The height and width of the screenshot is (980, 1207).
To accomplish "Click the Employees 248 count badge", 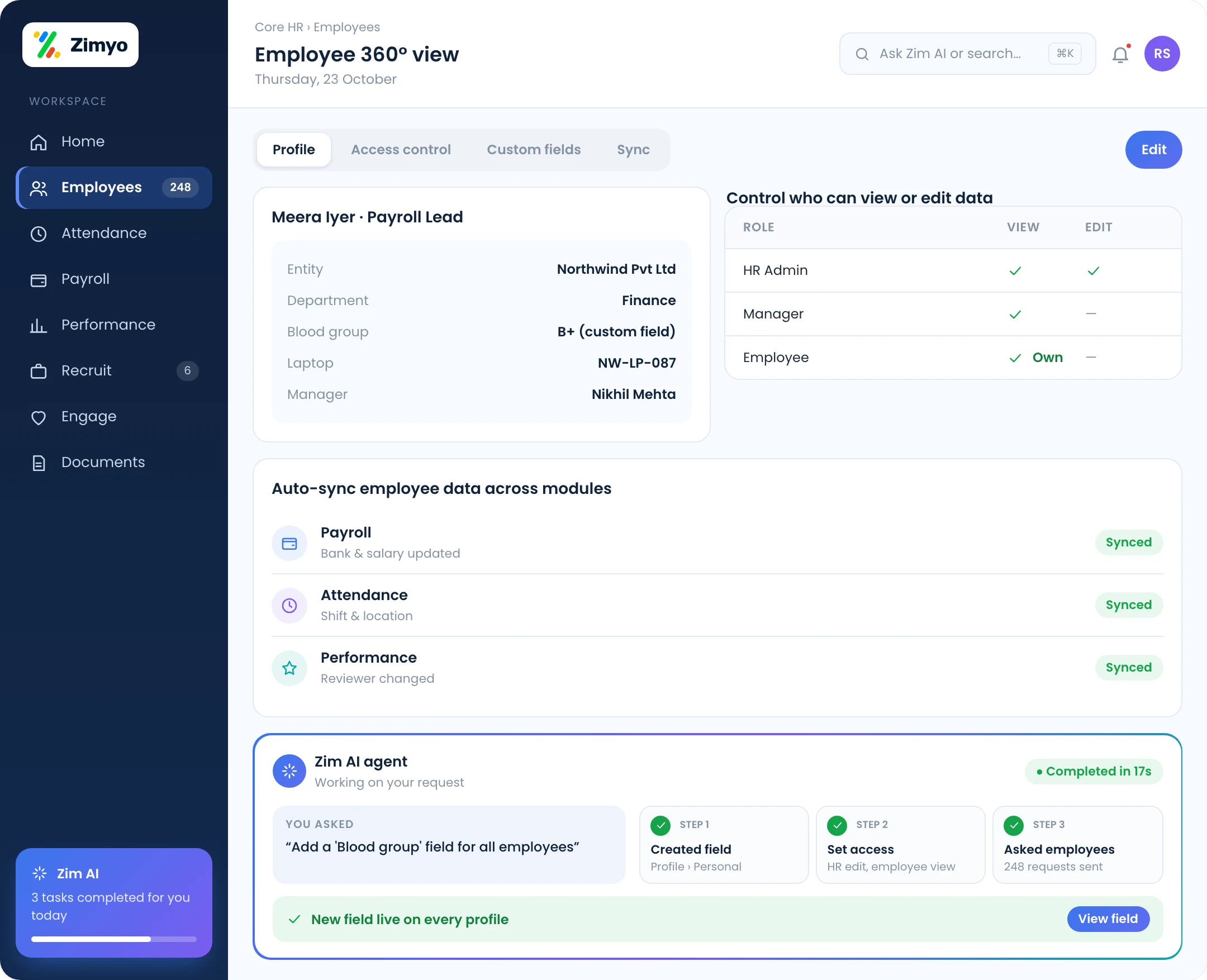I will (180, 187).
